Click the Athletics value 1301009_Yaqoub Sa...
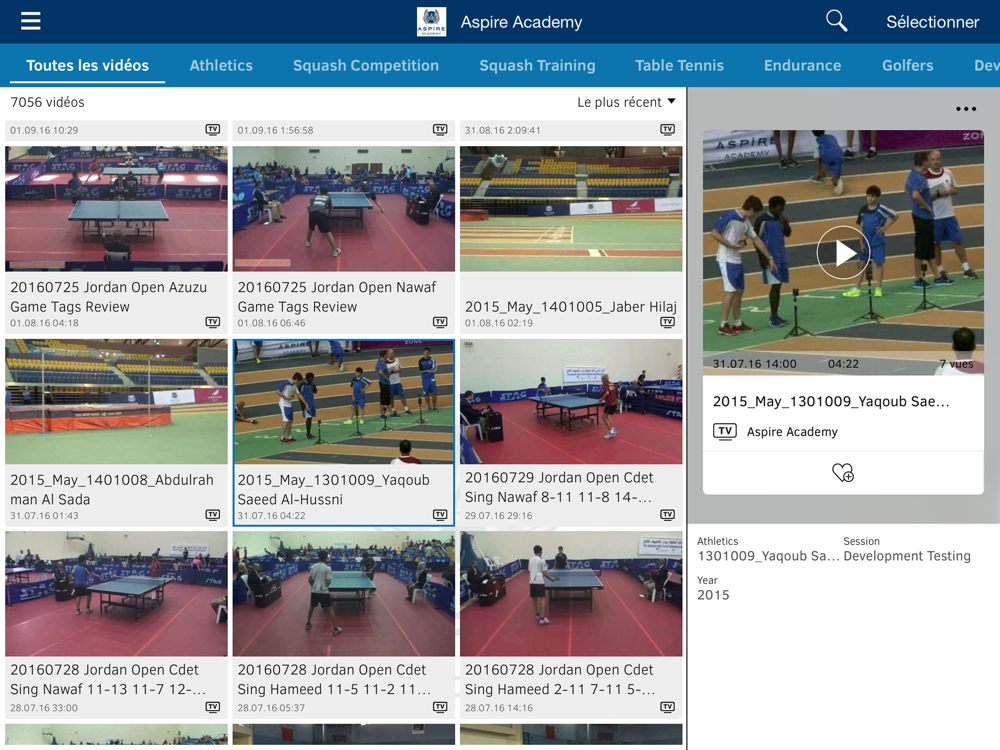 [768, 555]
